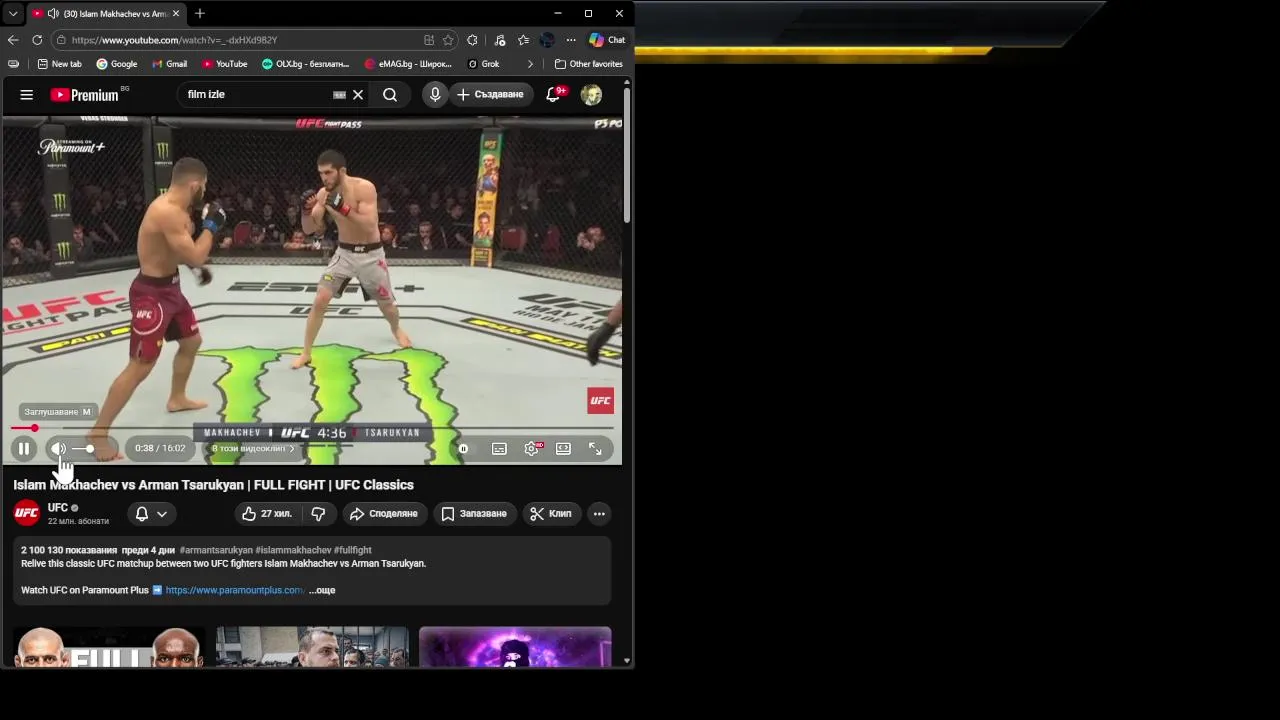Pause the video with the pause button
The width and height of the screenshot is (1280, 720).
(24, 449)
